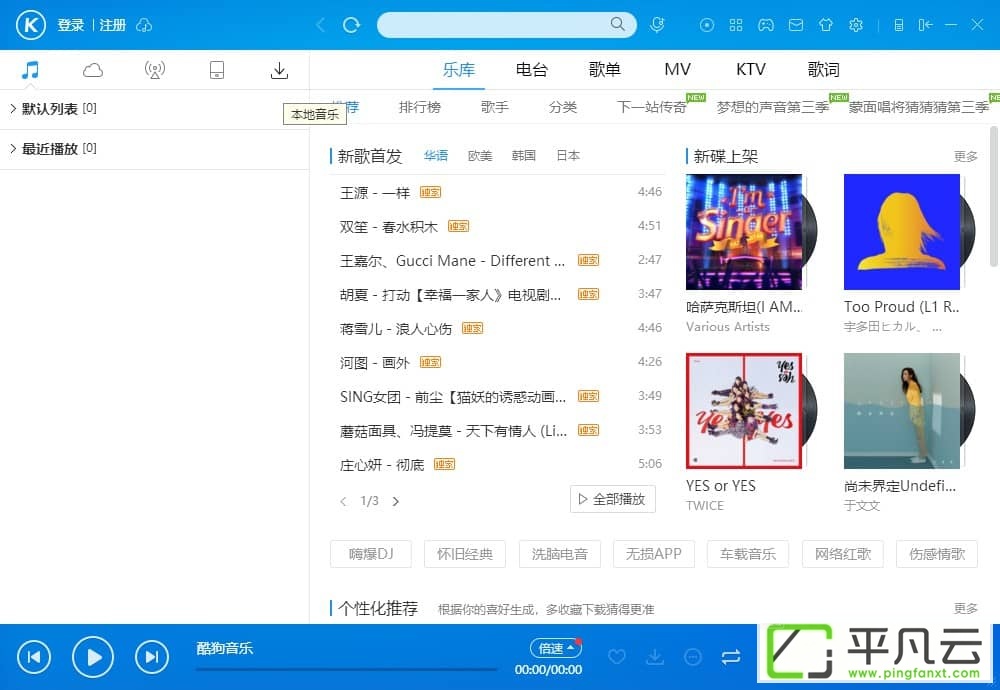Open the I'm Singer album cover

tap(744, 232)
